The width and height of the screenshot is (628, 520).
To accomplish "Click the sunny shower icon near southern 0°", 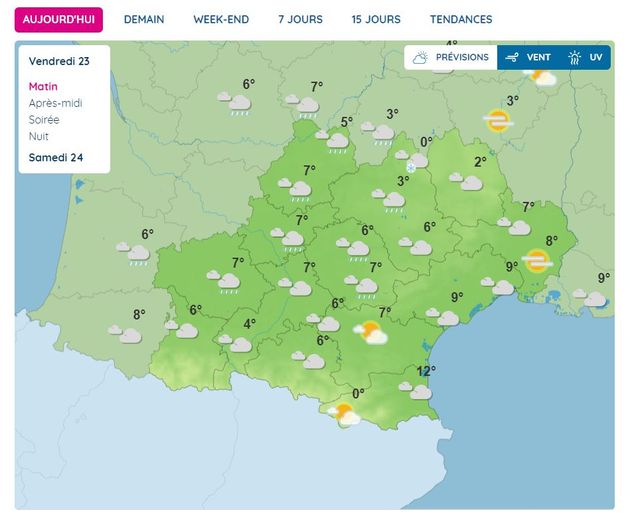I will tap(345, 414).
